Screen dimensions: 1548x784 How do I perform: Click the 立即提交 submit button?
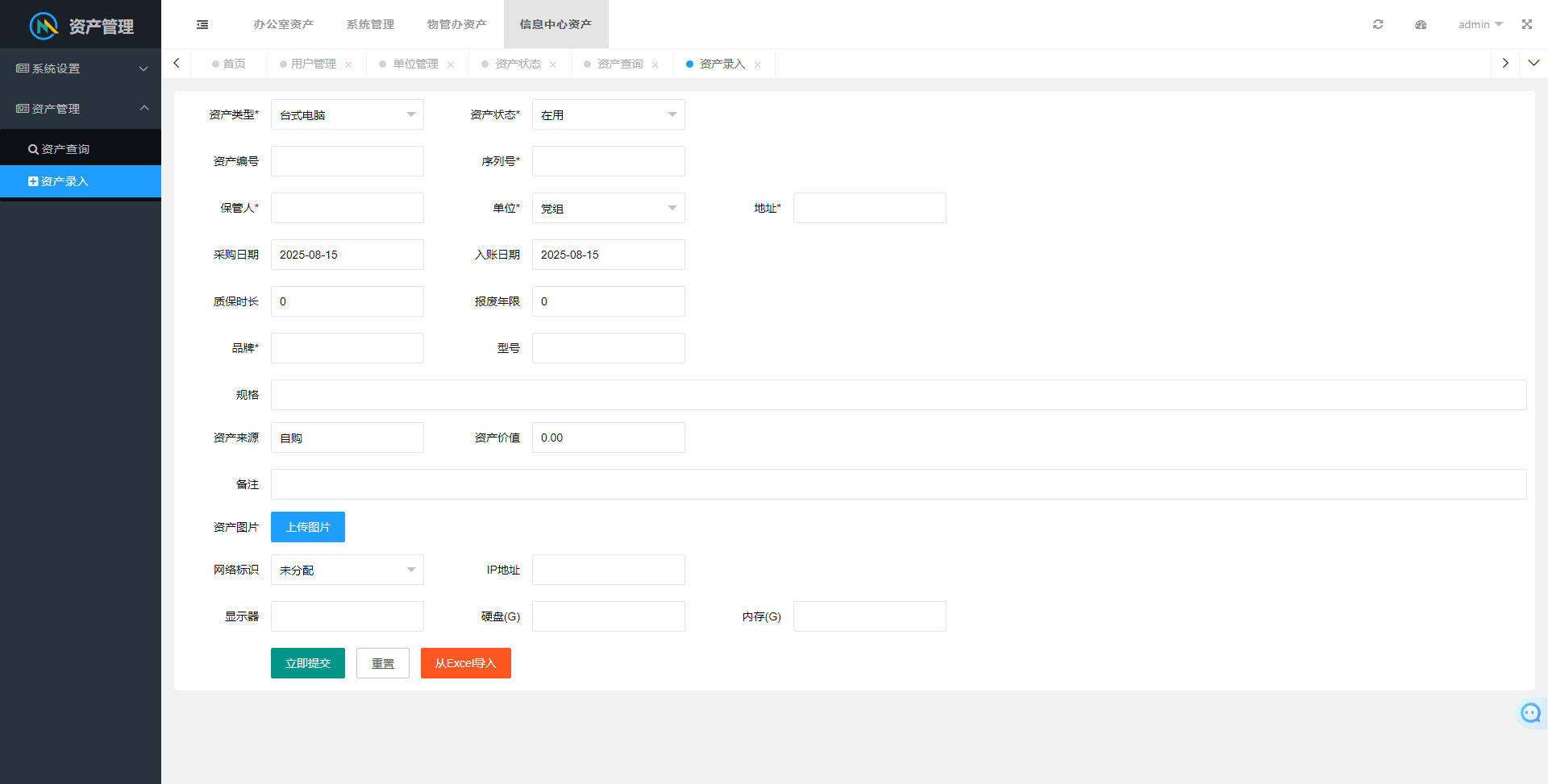(307, 663)
